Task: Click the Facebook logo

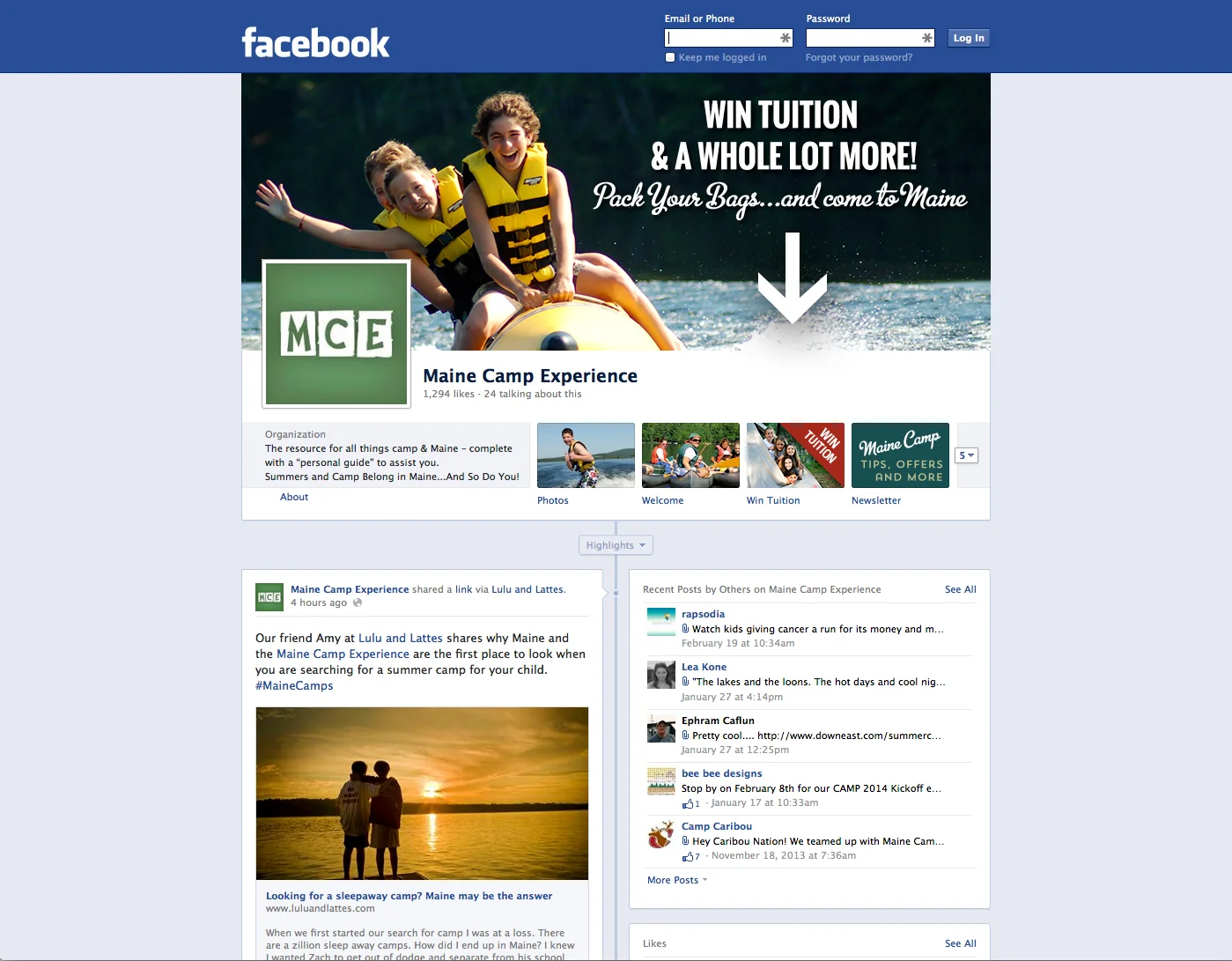Action: [x=315, y=43]
